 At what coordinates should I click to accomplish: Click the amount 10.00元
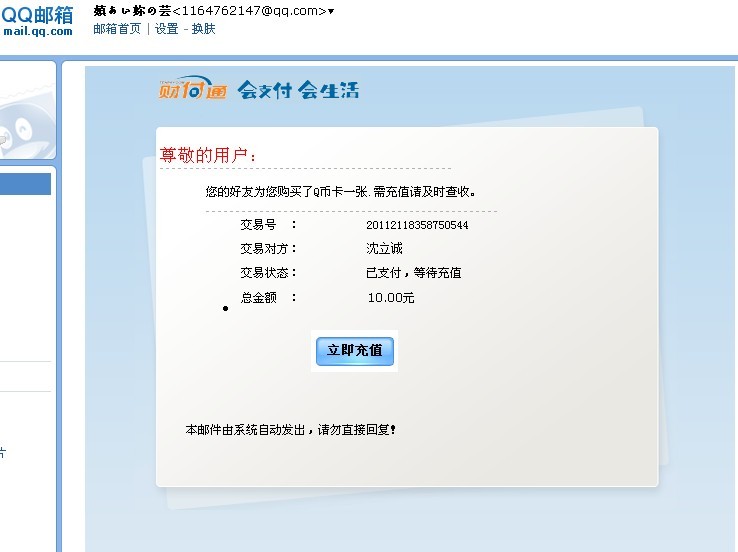391,298
